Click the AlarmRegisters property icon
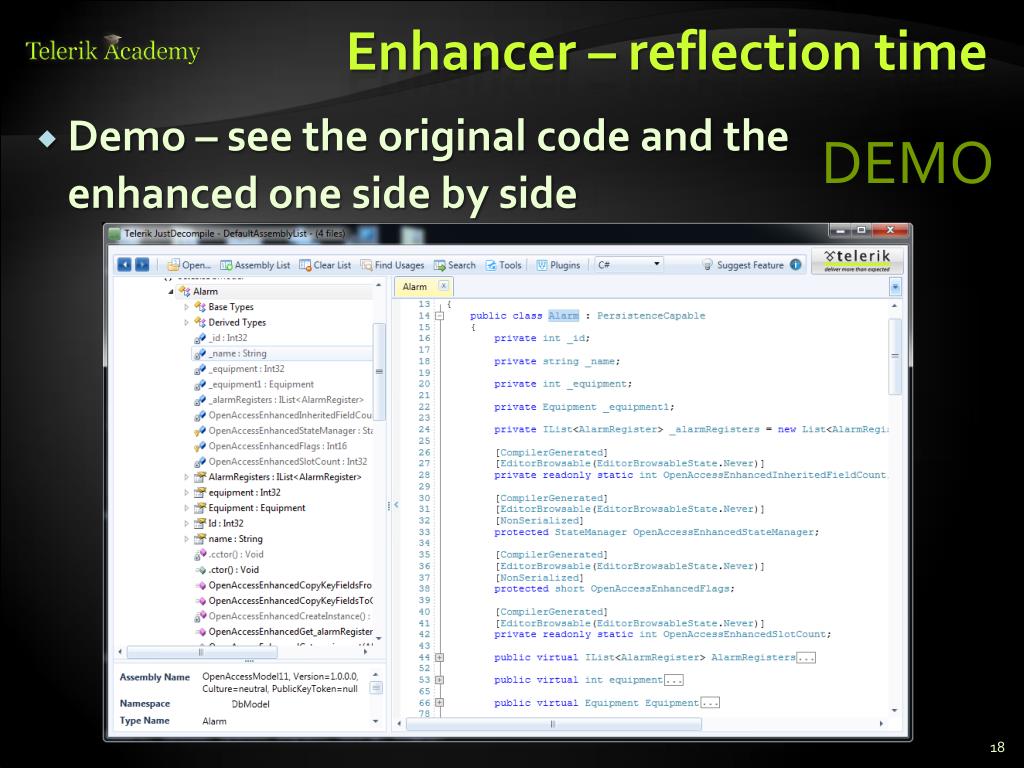The image size is (1024, 768). pyautogui.click(x=200, y=477)
